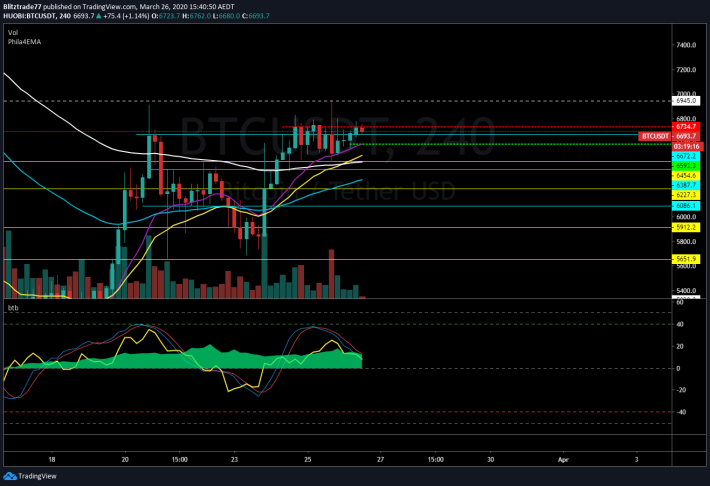Viewport: 710px width, 486px height.
Task: Click the +75.4 (+1.14%) change text
Action: (x=126, y=16)
